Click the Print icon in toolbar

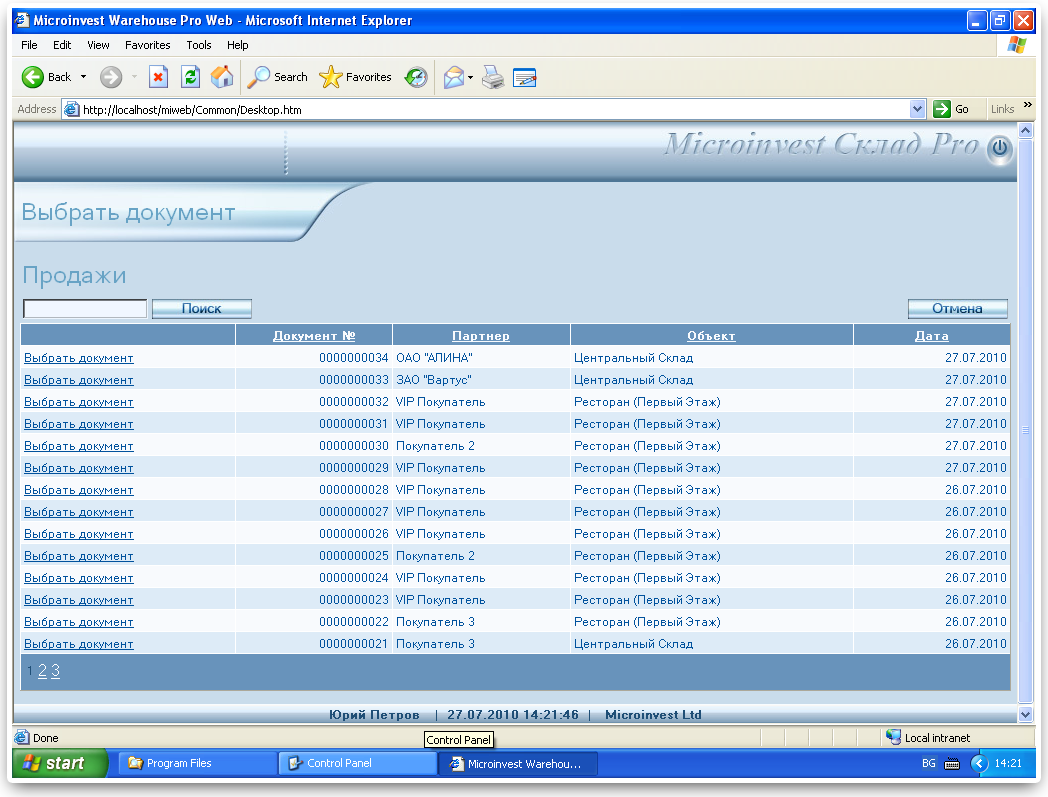493,77
